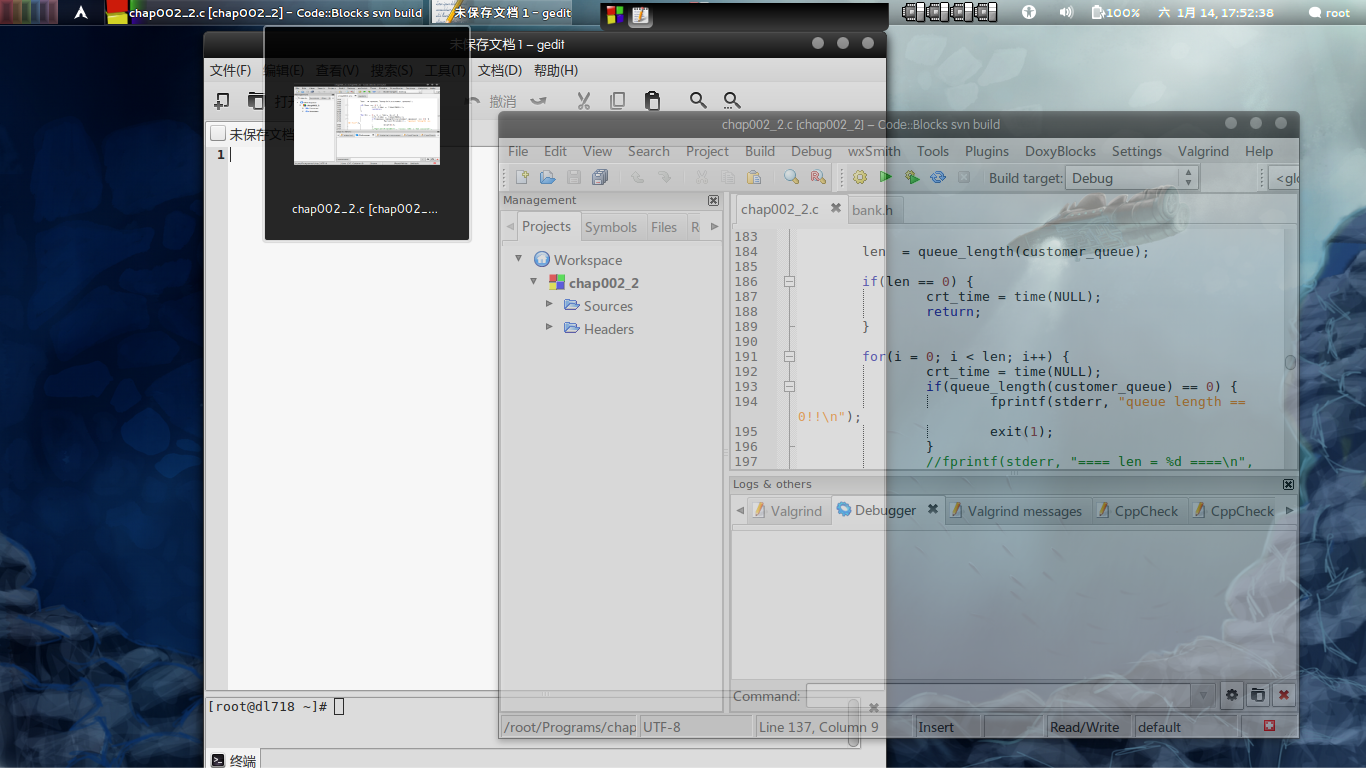1366x768 pixels.
Task: Close the chap002_2.c editor tab
Action: (x=836, y=208)
